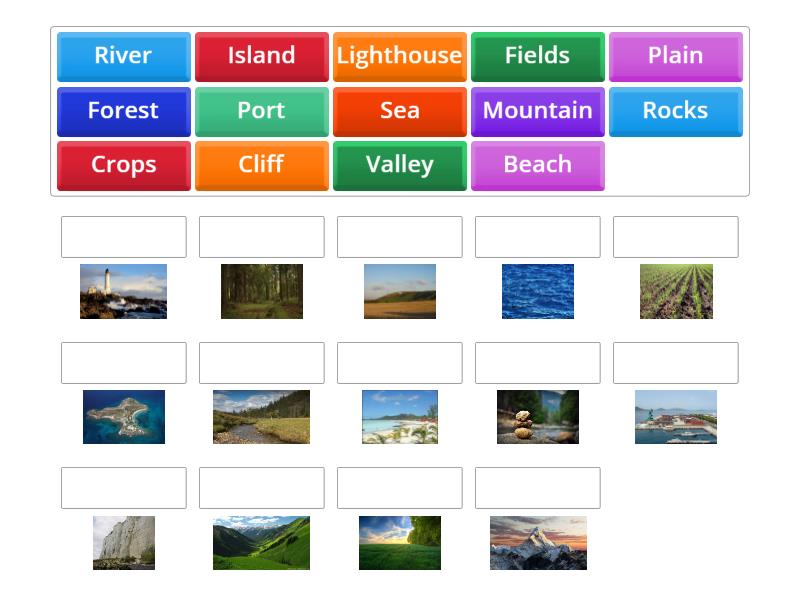Click the answer box above the sea photo
This screenshot has width=800, height=600.
pyautogui.click(x=537, y=237)
